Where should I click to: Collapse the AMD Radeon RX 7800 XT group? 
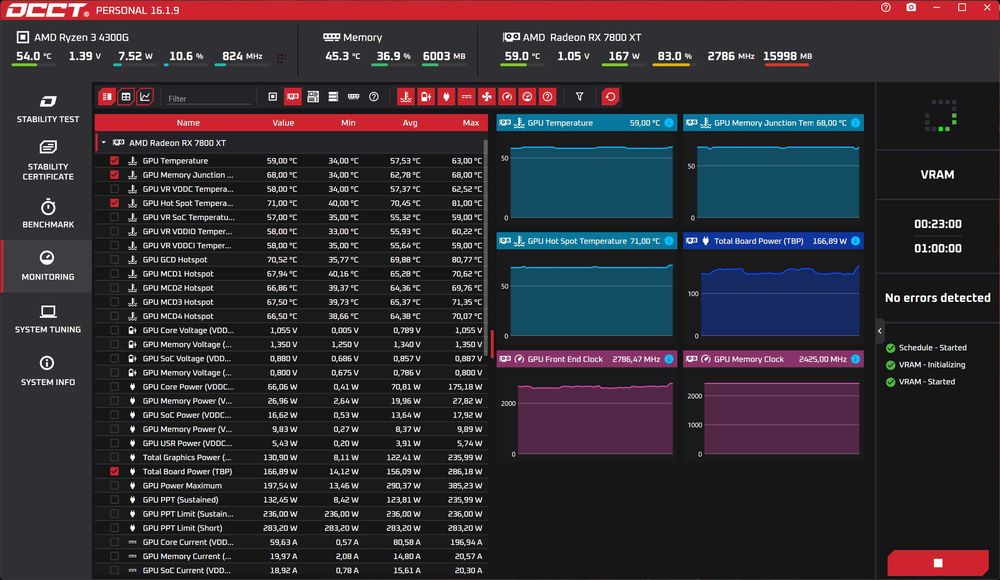point(103,143)
